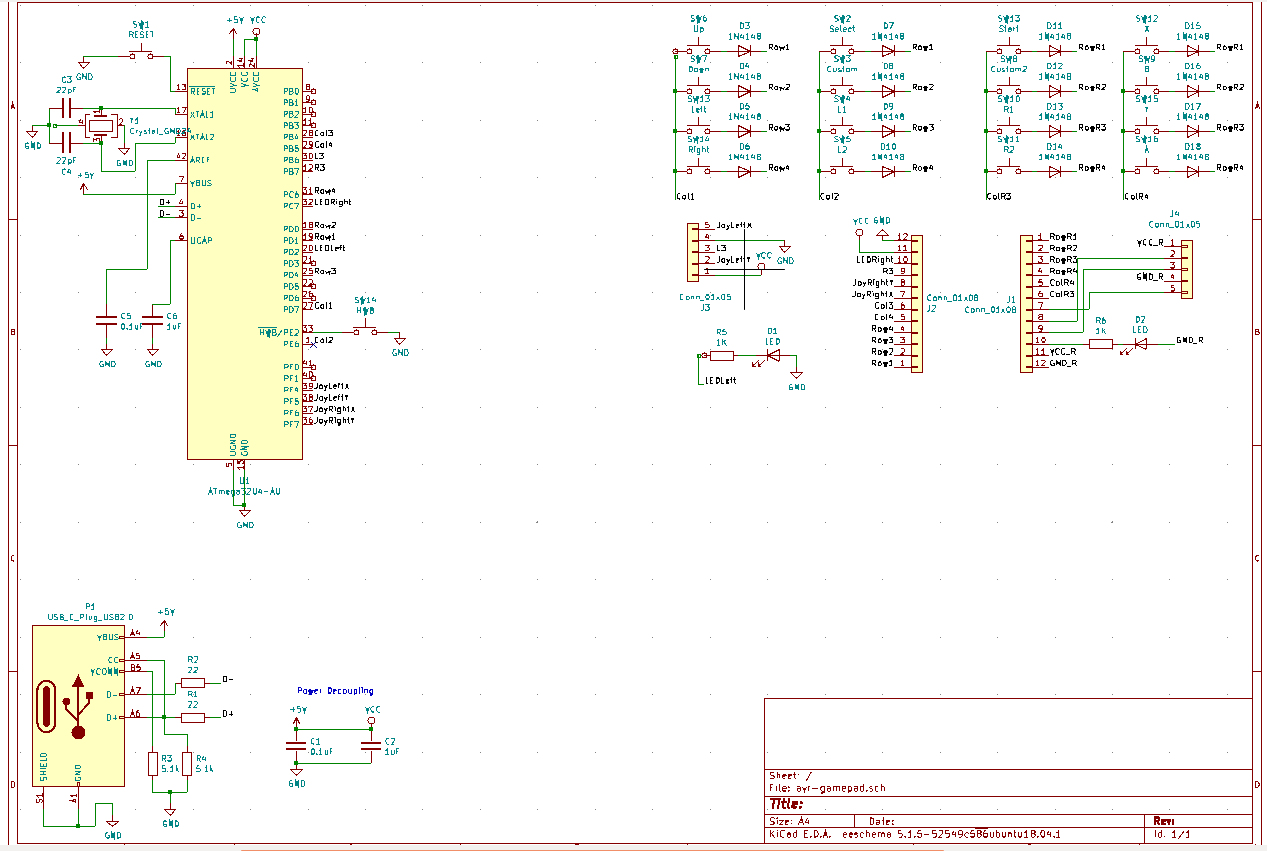Select the J4 Conn_01x05 connector
Viewport: 1267px width, 851px height.
click(1186, 268)
